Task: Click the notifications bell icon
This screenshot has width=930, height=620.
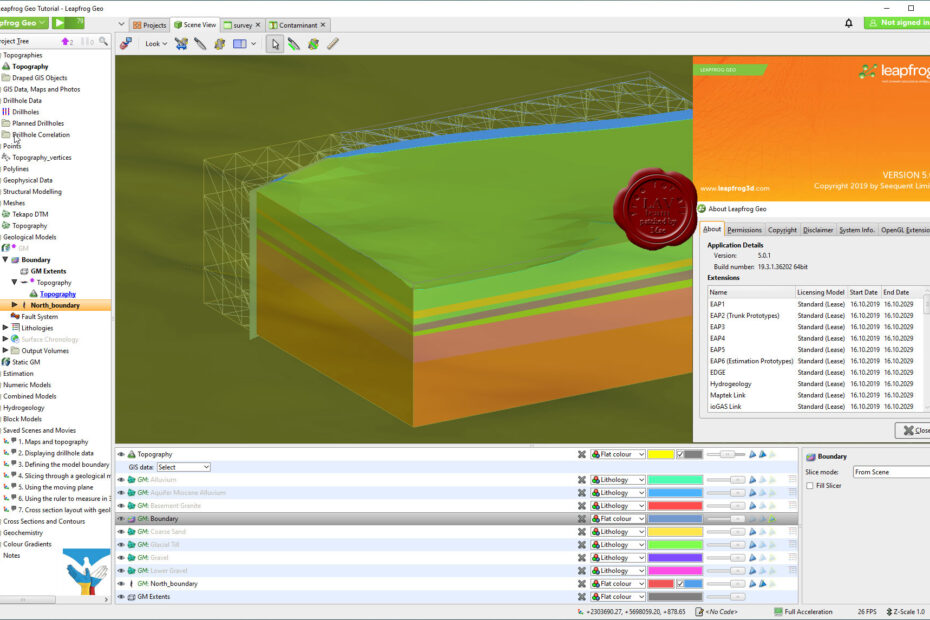Action: [x=849, y=23]
